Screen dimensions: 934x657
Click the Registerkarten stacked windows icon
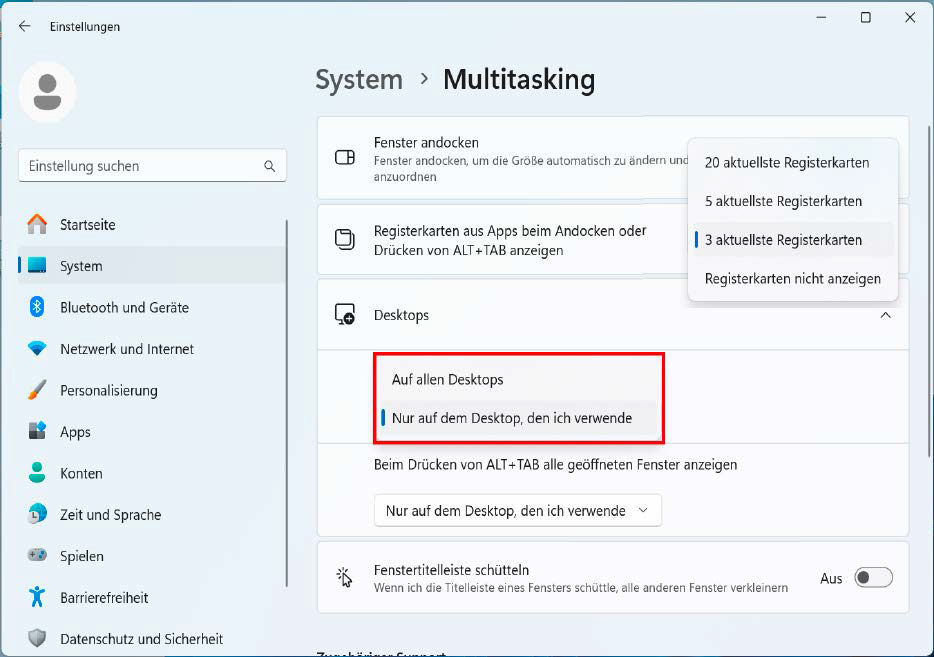(x=345, y=239)
